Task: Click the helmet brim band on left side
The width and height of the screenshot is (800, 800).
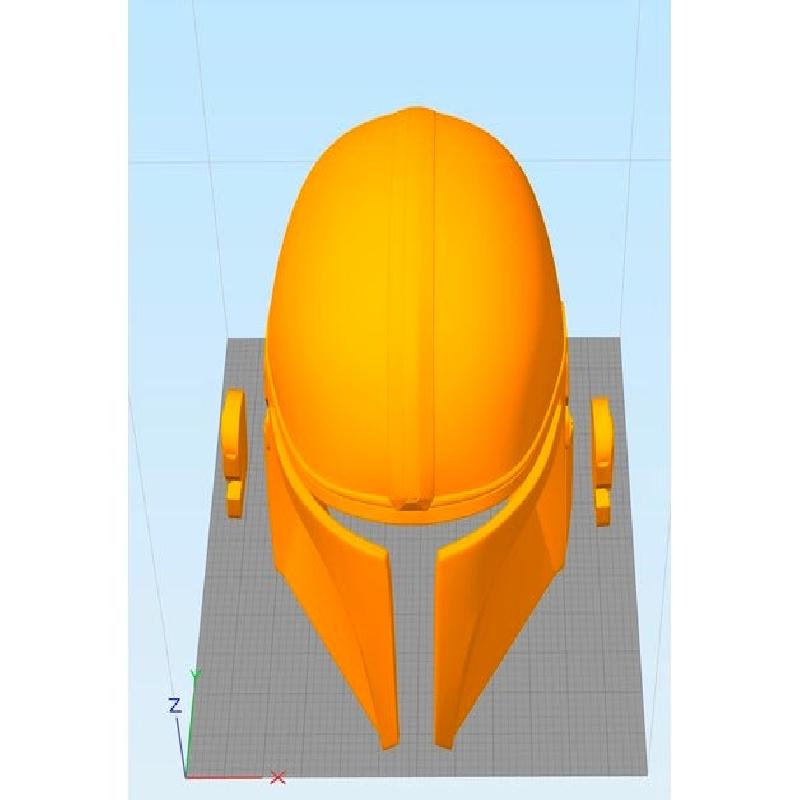Action: [300, 460]
